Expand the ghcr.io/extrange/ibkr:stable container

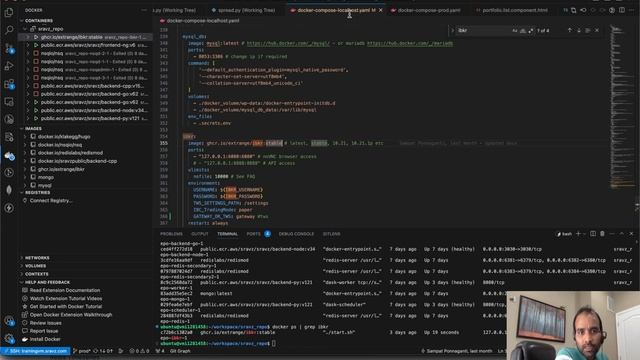coord(28,37)
